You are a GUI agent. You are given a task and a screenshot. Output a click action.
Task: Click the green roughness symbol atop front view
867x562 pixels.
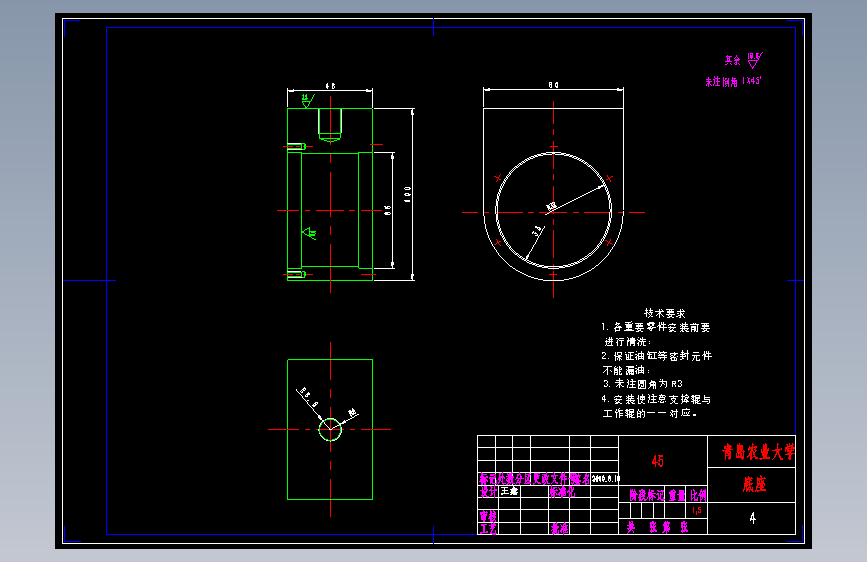click(x=307, y=101)
